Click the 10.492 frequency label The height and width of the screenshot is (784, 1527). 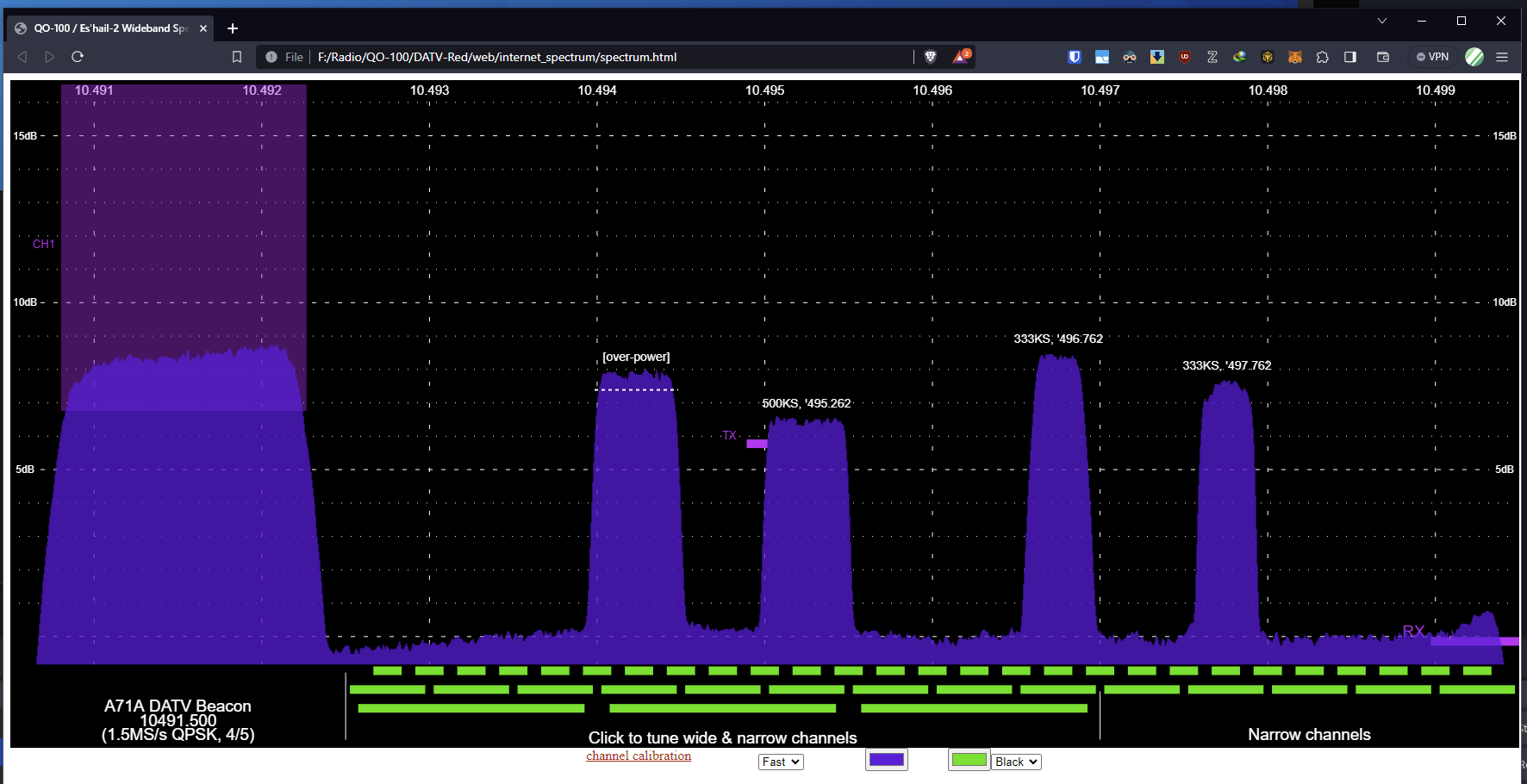pos(262,90)
